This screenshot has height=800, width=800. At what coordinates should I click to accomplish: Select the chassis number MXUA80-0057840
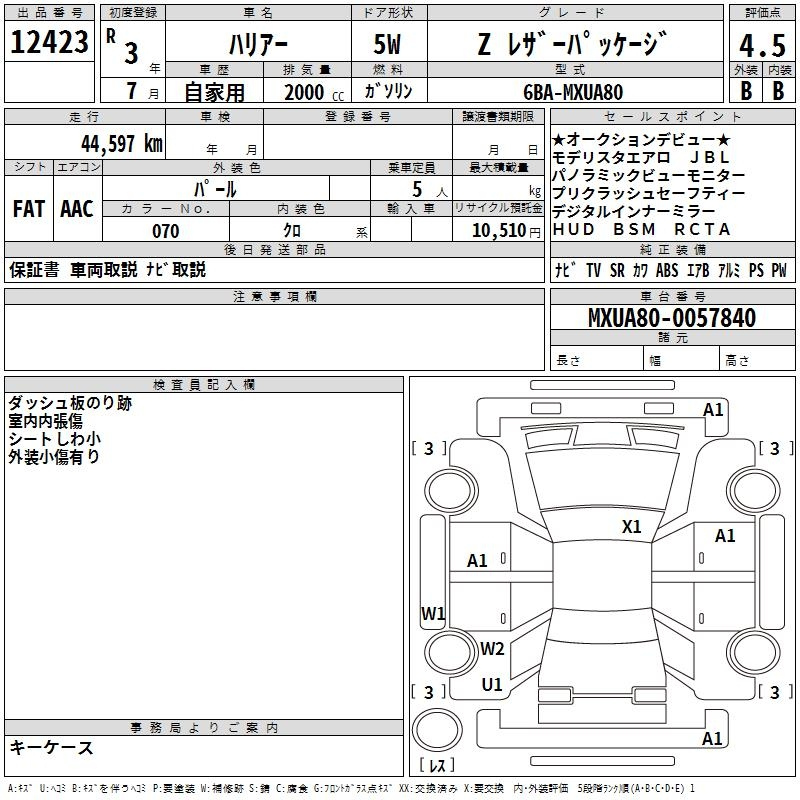point(672,317)
